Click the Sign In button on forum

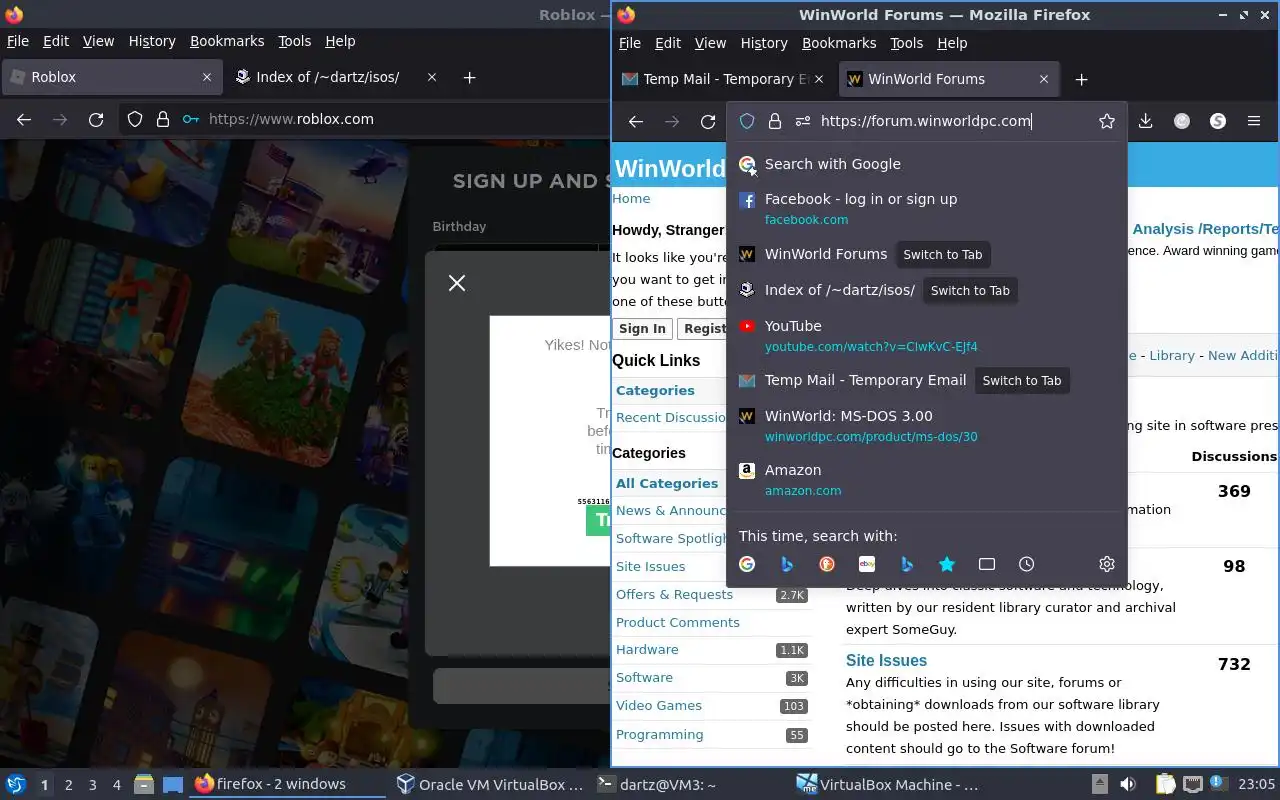[642, 328]
